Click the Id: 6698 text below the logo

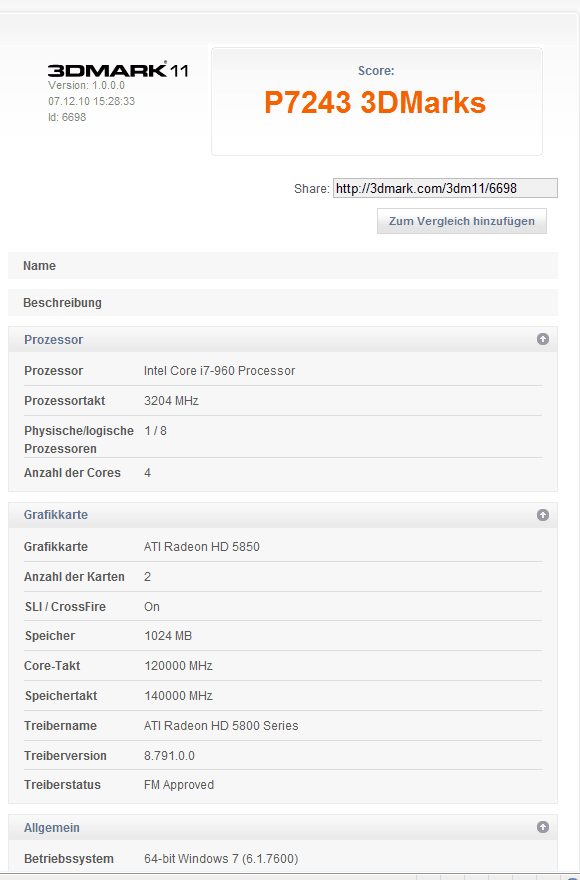(67, 117)
